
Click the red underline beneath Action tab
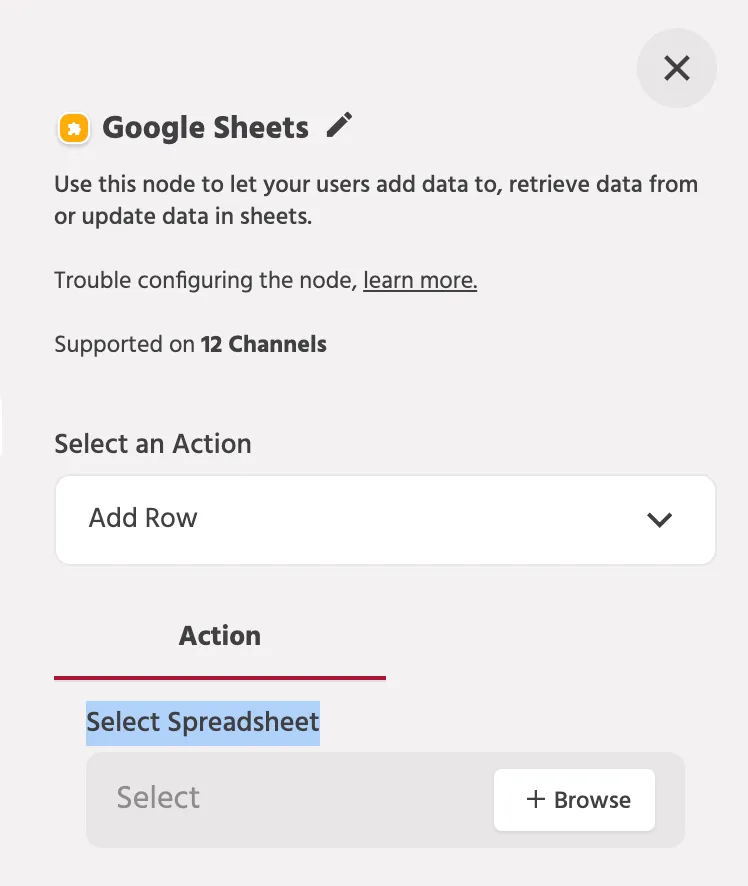tap(220, 677)
